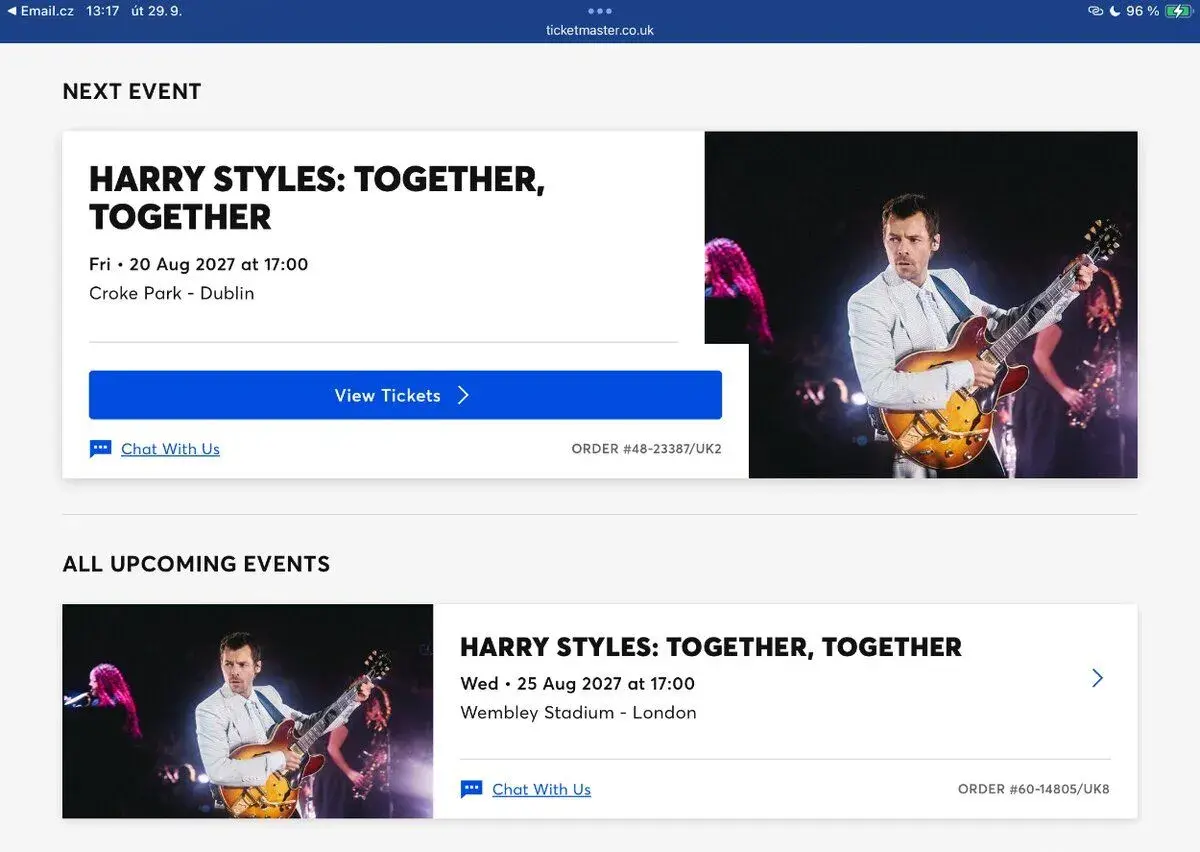The image size is (1200, 852).
Task: Tap the three-dot menu at top center
Action: [x=600, y=11]
